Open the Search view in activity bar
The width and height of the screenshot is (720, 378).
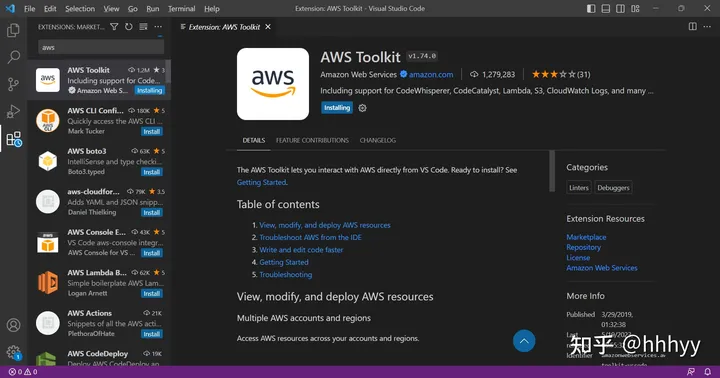pyautogui.click(x=13, y=57)
